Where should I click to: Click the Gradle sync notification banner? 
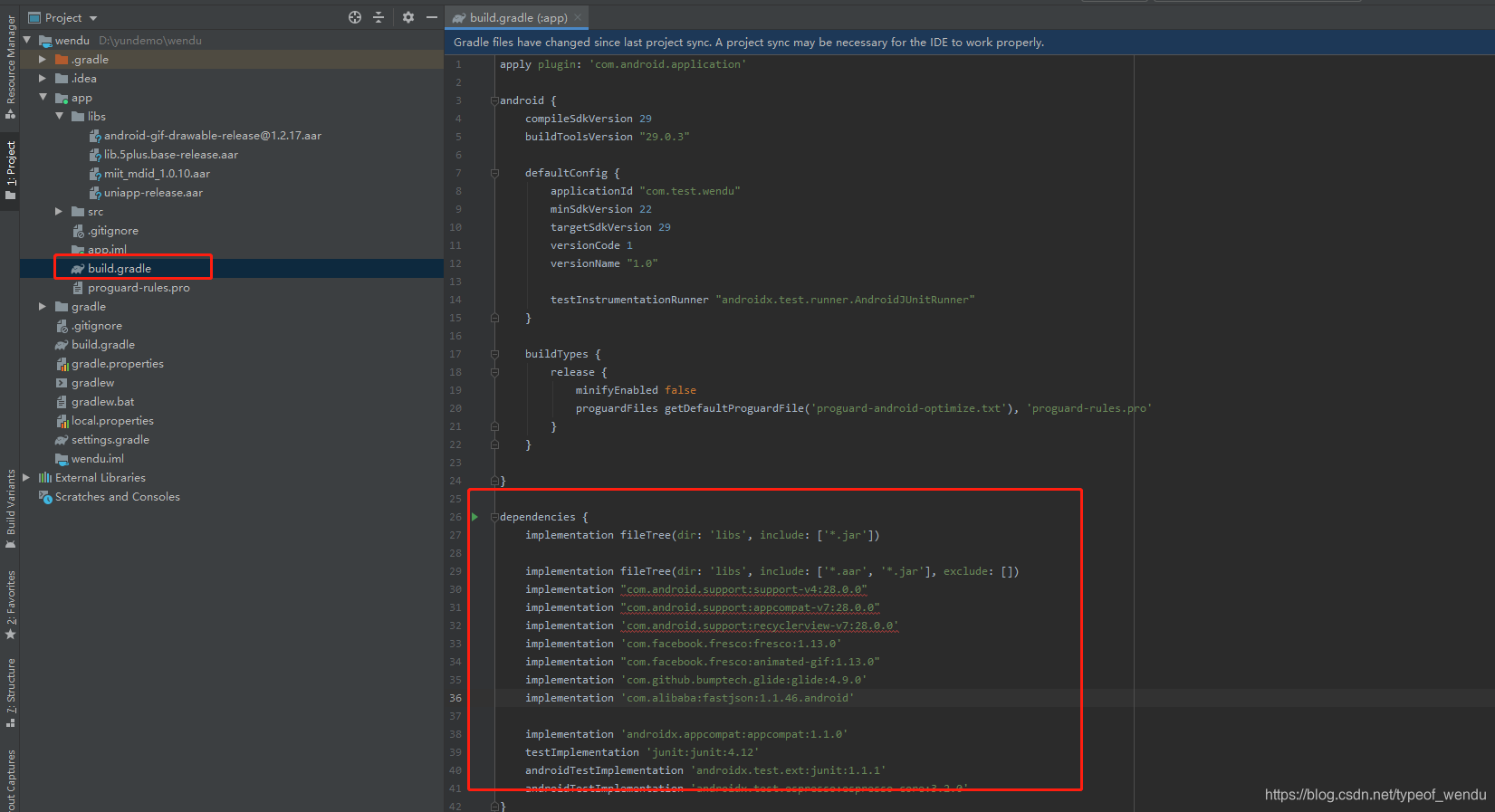[969, 42]
